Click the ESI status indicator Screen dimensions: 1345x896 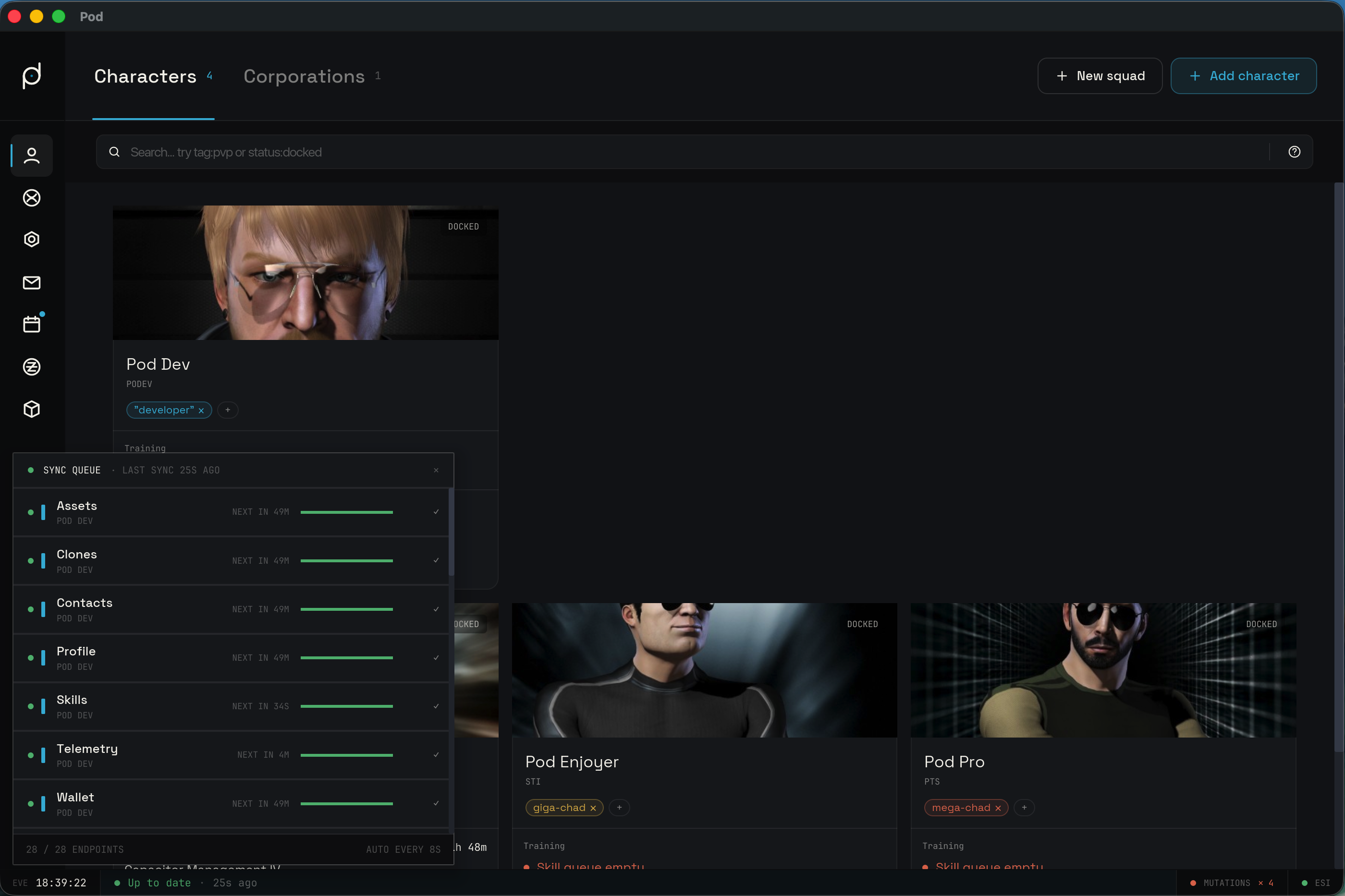click(1316, 883)
